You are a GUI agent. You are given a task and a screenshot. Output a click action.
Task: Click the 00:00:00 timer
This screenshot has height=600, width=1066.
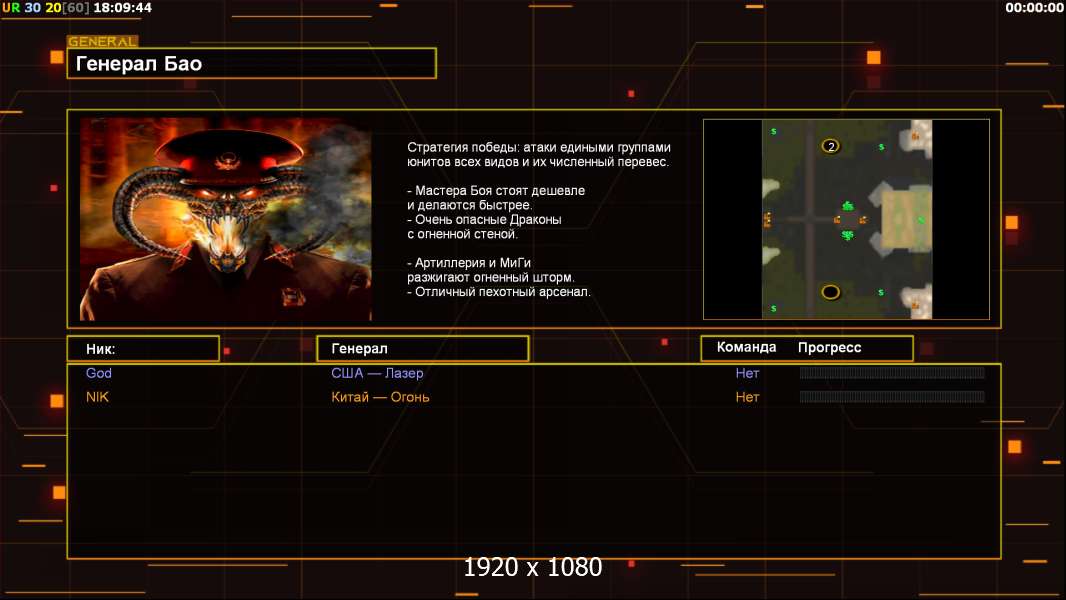point(1034,7)
